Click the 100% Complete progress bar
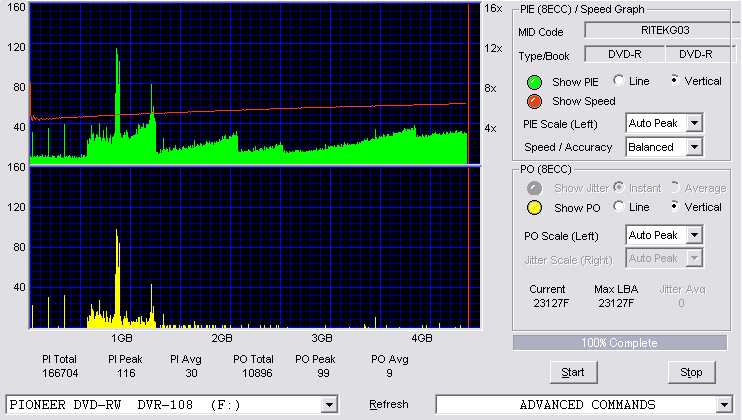Screen dimensions: 742x420 [x=619, y=343]
